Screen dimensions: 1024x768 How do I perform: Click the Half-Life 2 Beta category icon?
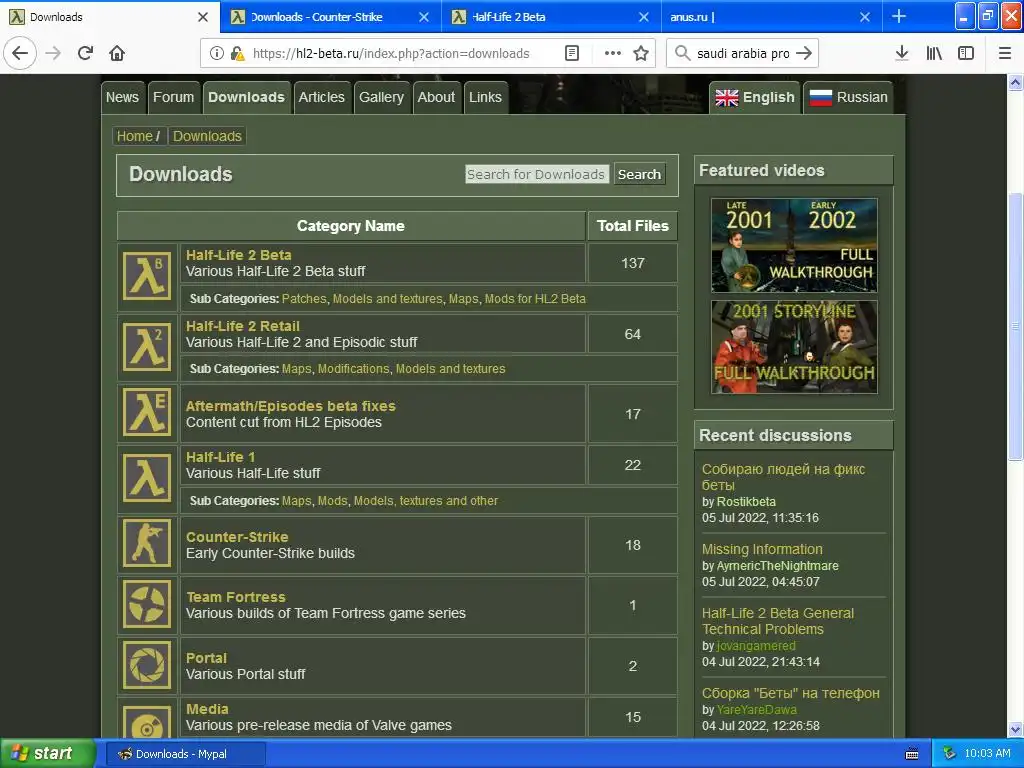(x=147, y=277)
